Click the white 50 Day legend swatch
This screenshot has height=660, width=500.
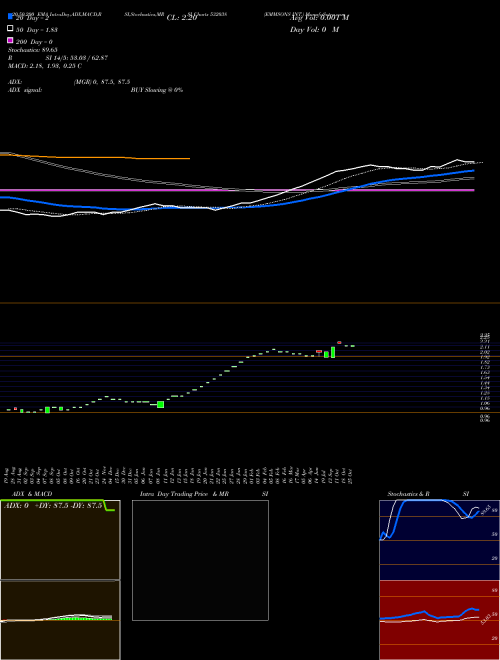coord(10,28)
